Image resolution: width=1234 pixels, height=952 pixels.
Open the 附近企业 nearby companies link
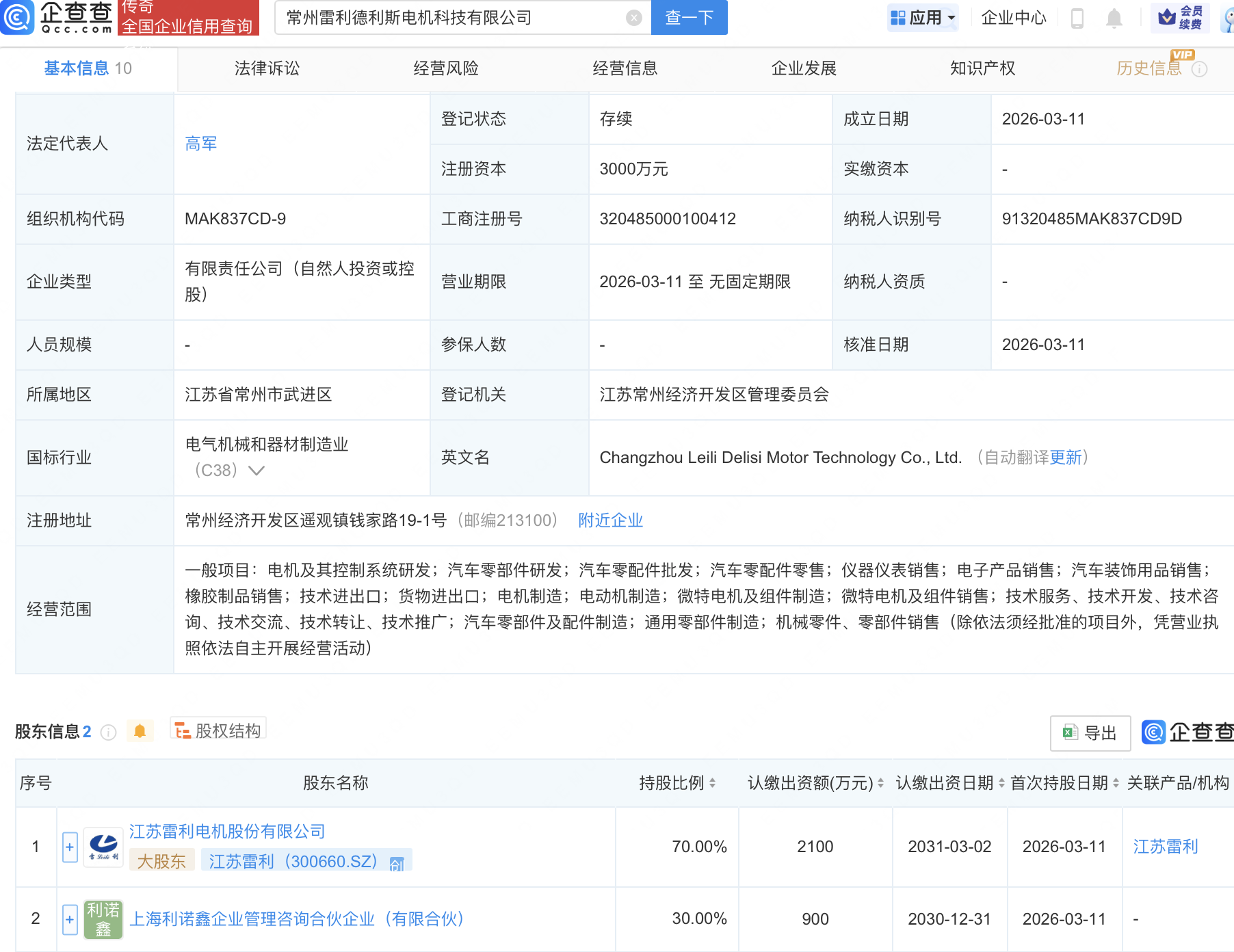pyautogui.click(x=609, y=520)
